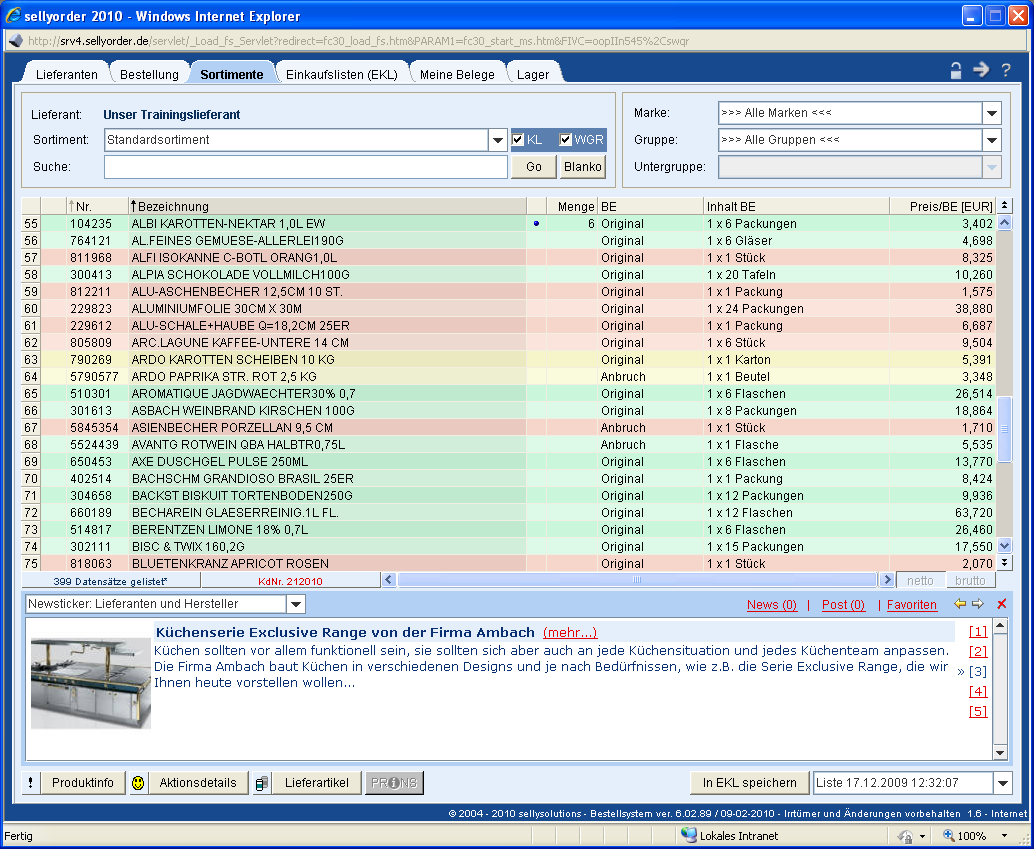Click the vertical scrollbar thumb of product table
The image size is (1034, 849).
pyautogui.click(x=1005, y=428)
